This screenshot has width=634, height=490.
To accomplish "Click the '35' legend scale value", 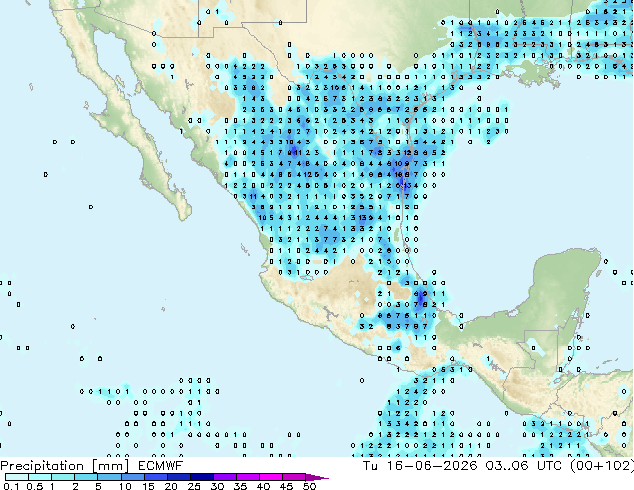I will [x=240, y=486].
